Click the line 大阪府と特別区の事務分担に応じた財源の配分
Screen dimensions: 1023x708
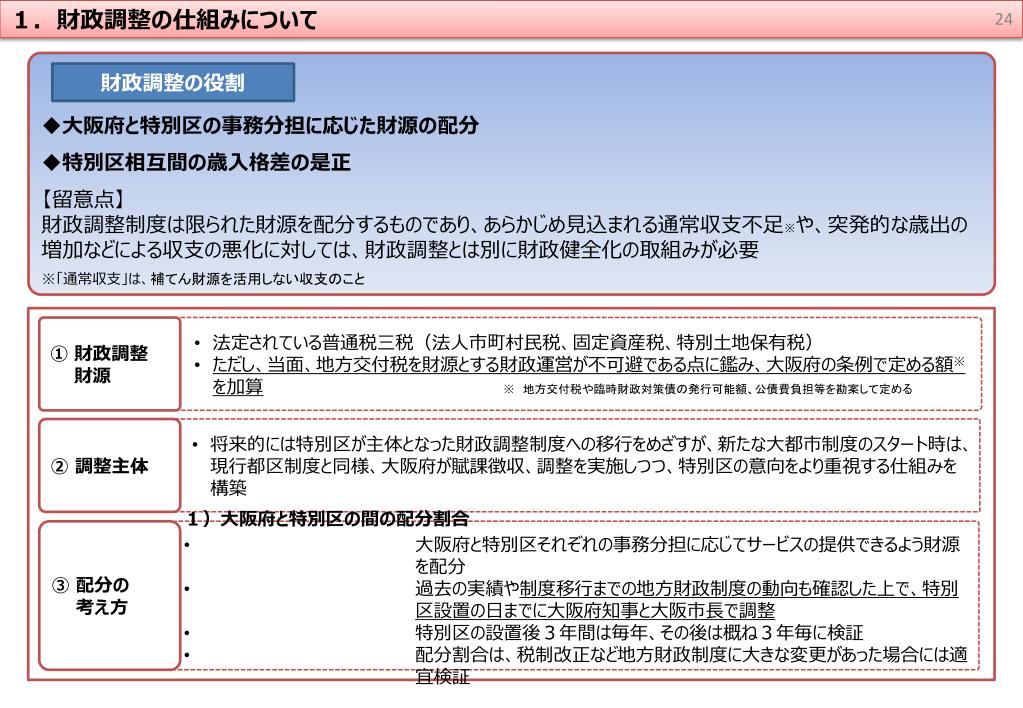[x=261, y=125]
